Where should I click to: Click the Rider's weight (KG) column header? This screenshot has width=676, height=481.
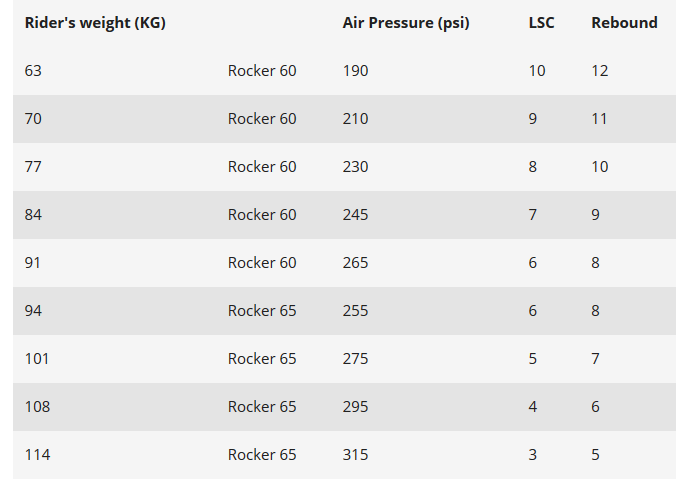tap(95, 23)
